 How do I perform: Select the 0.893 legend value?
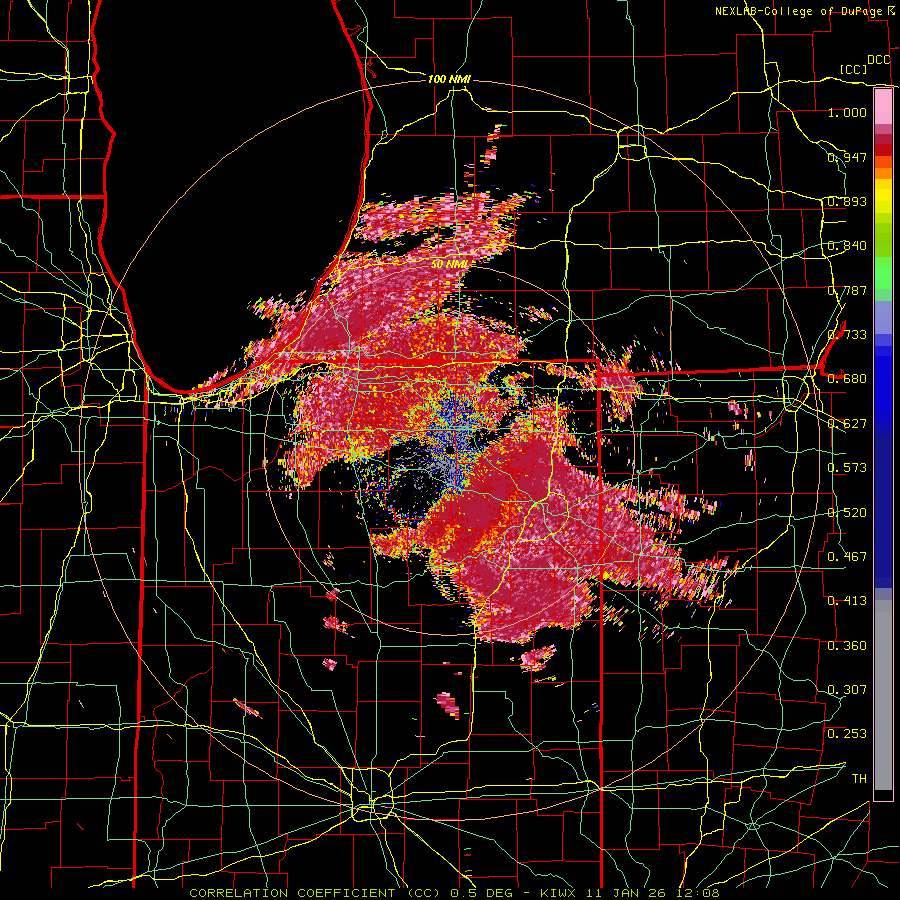click(847, 201)
